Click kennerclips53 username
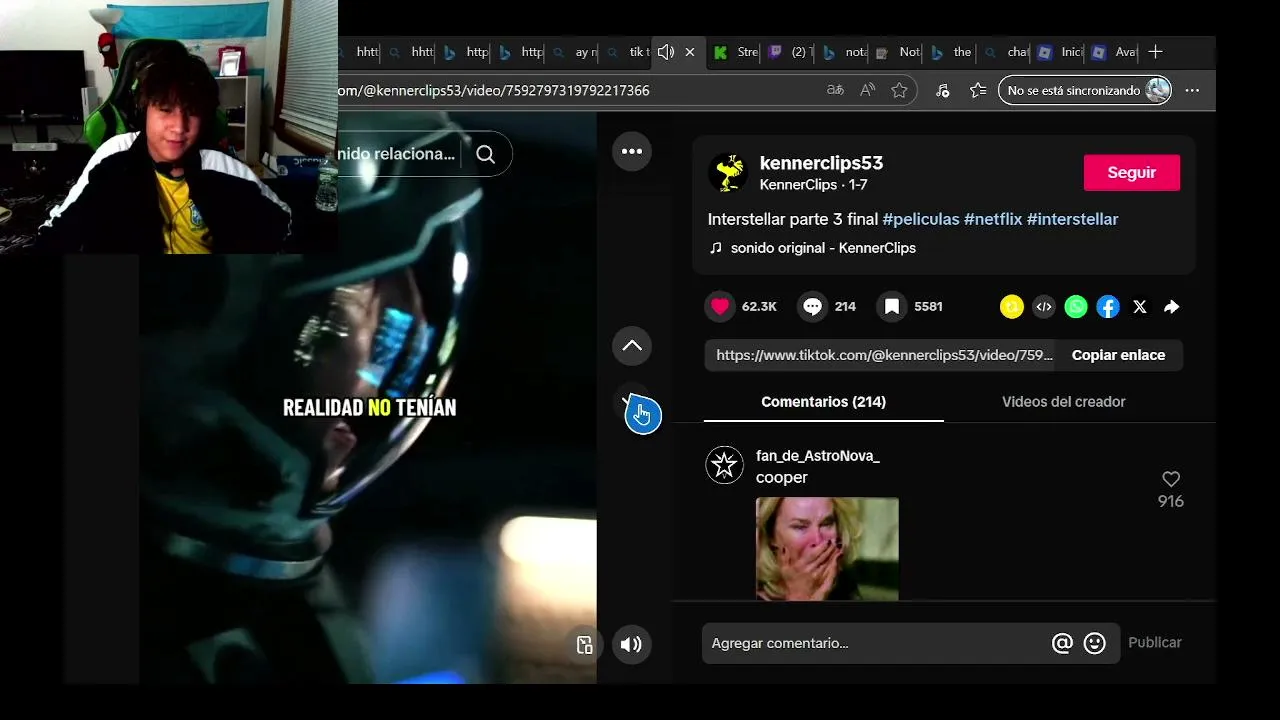The height and width of the screenshot is (720, 1280). [821, 163]
